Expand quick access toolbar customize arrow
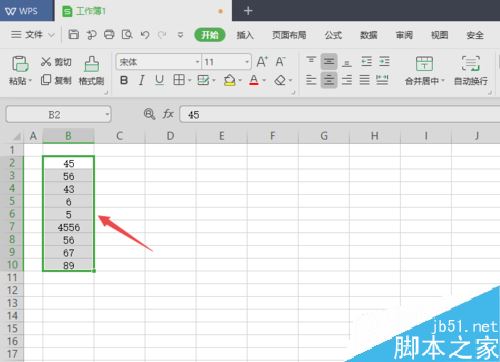Image resolution: width=500 pixels, height=362 pixels. [x=180, y=35]
